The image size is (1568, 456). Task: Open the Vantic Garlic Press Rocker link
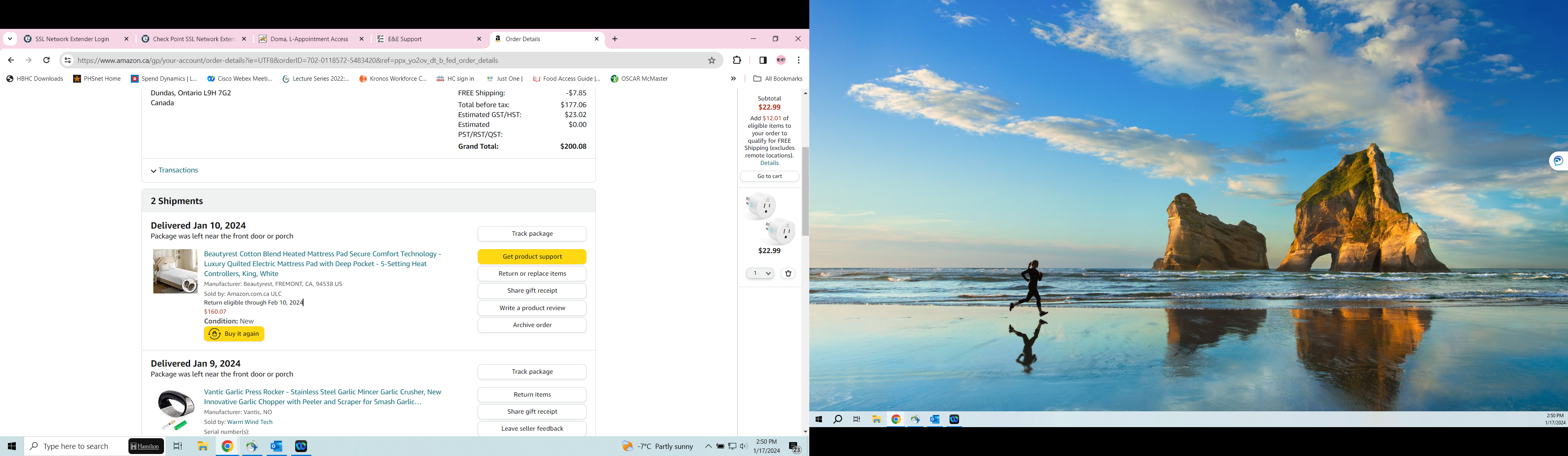click(322, 397)
